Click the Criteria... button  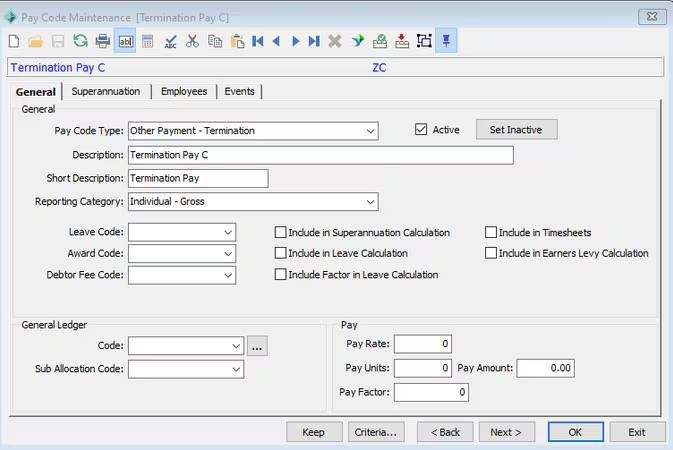tap(377, 432)
